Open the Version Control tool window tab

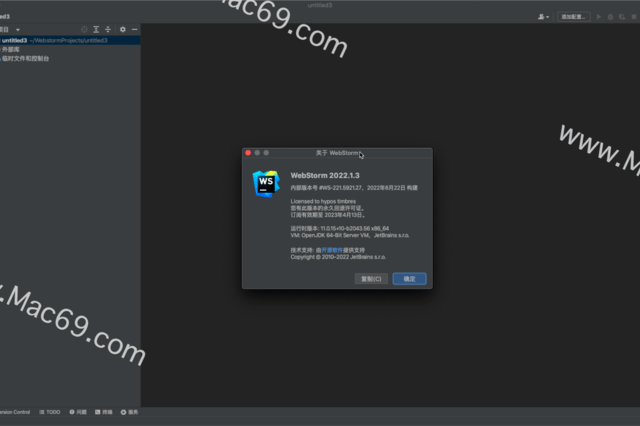[15, 412]
